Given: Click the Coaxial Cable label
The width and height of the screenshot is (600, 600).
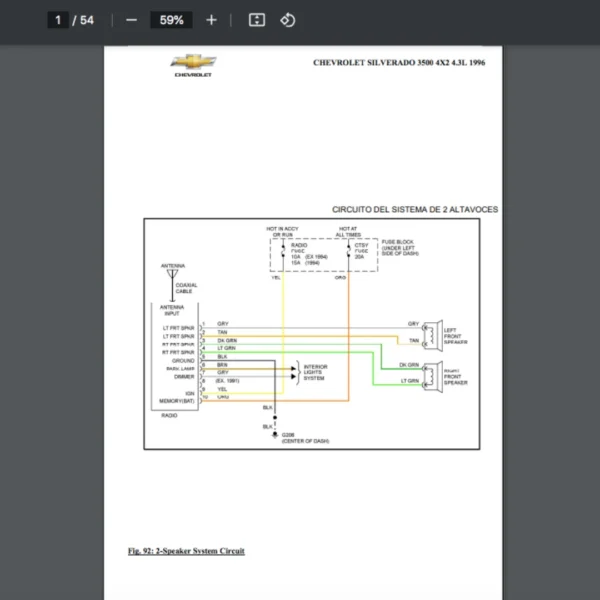Looking at the screenshot, I should [186, 287].
